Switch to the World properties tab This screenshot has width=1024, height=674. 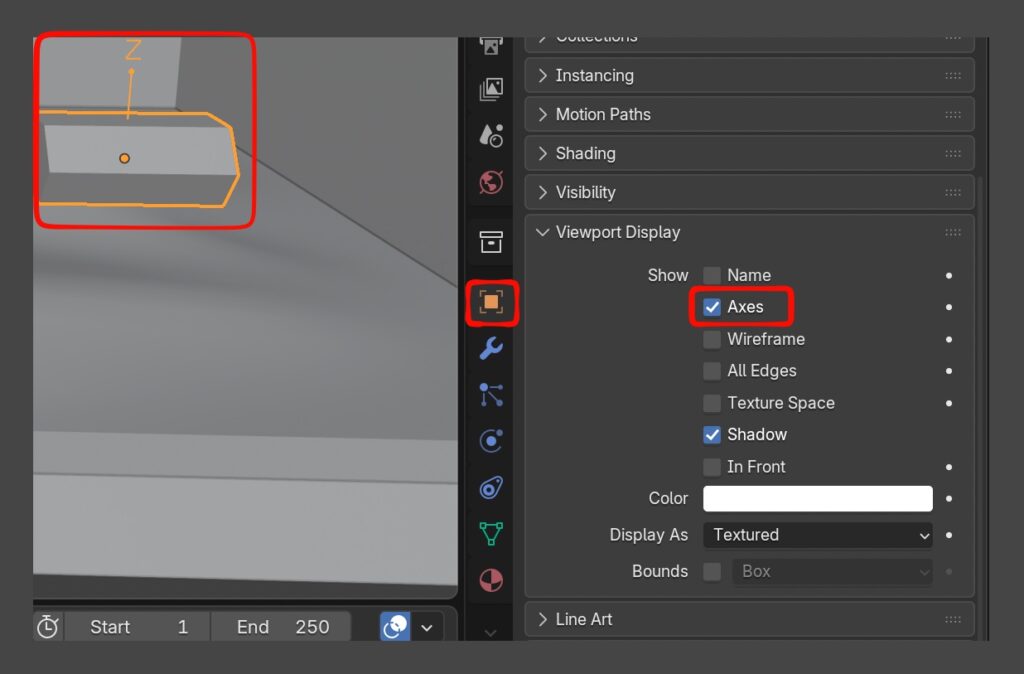(x=491, y=183)
